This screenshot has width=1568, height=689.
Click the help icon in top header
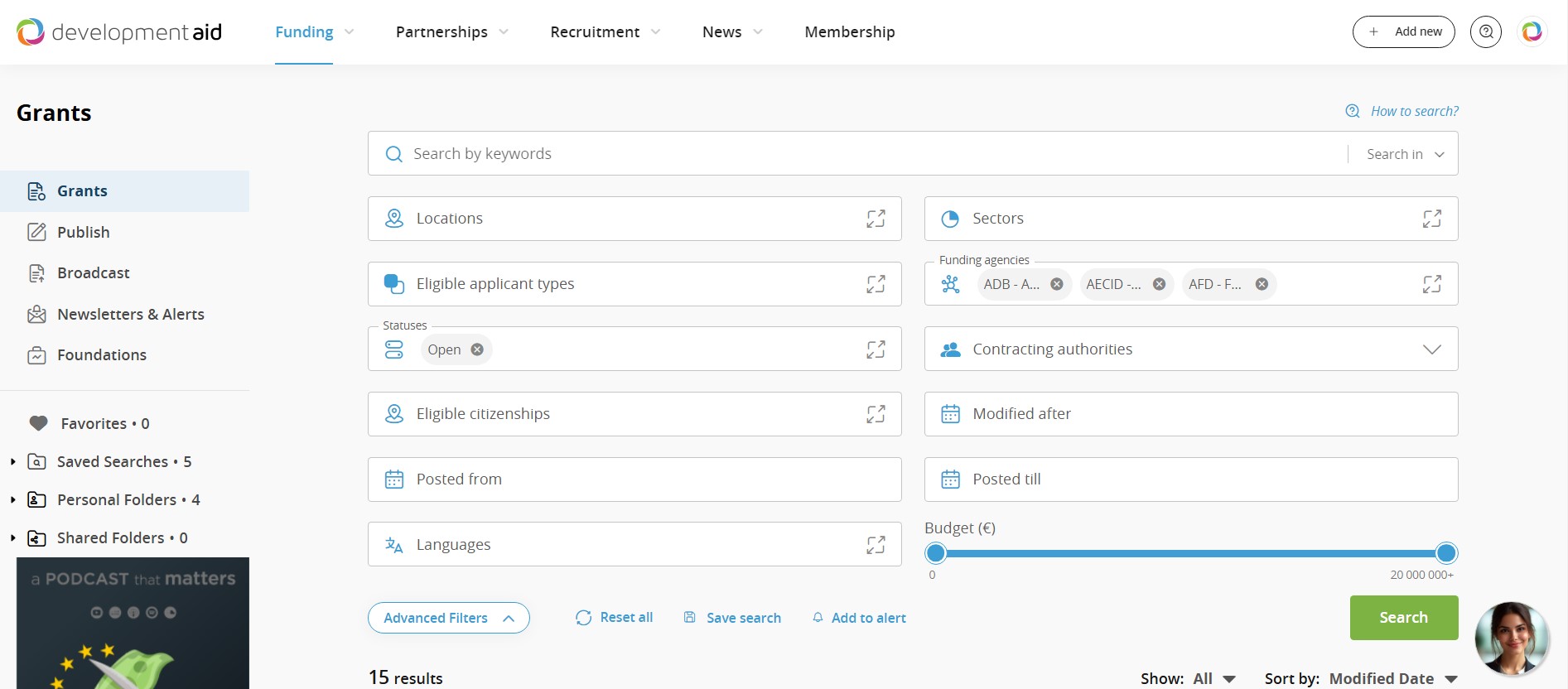click(1485, 32)
